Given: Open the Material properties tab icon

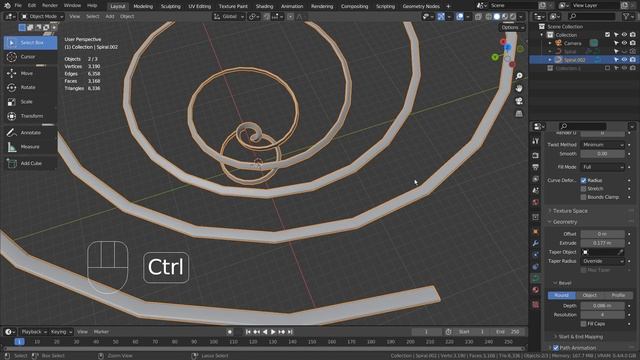Looking at the screenshot, I should pyautogui.click(x=536, y=290).
